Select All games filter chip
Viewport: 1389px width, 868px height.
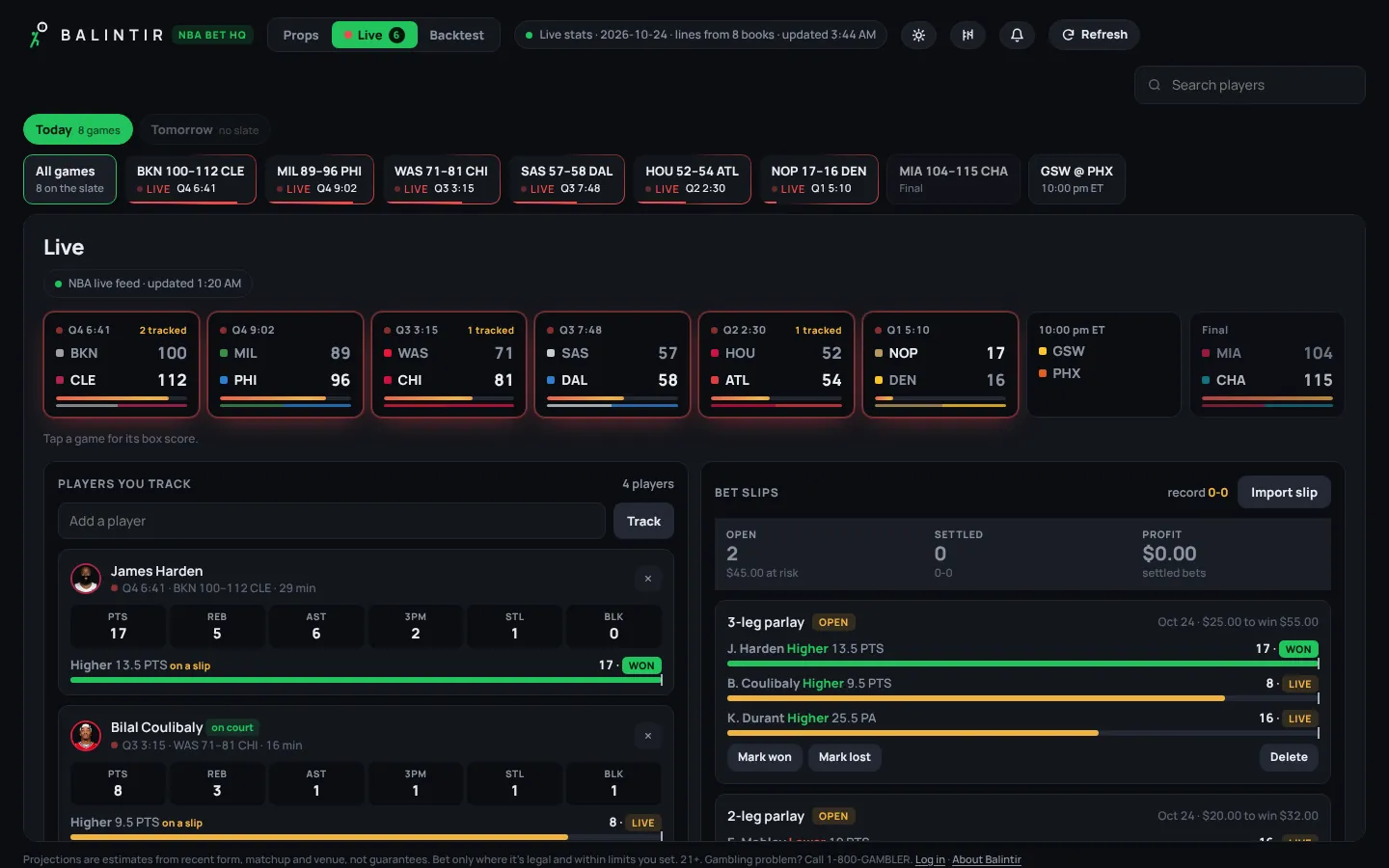click(x=69, y=179)
